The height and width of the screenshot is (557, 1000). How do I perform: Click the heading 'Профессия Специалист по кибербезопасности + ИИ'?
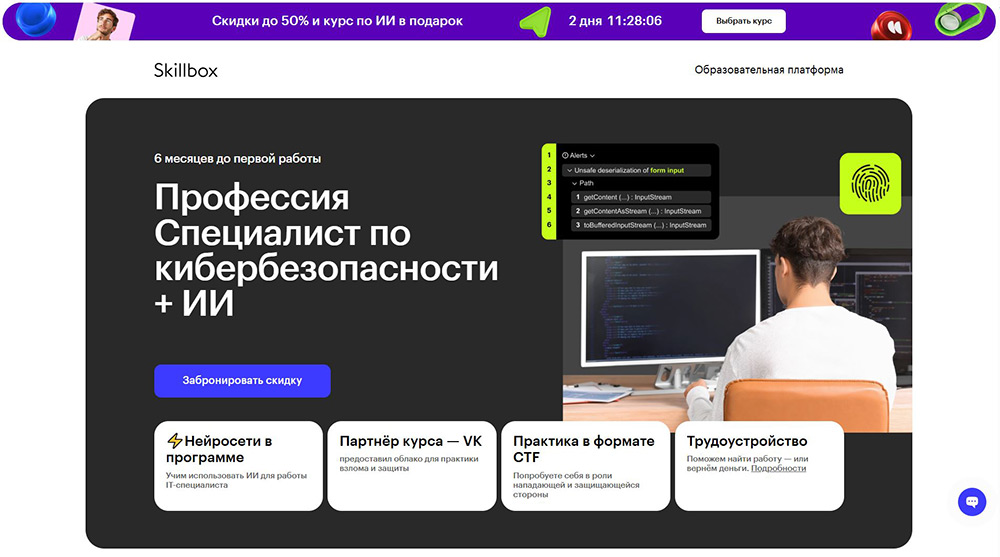(326, 250)
